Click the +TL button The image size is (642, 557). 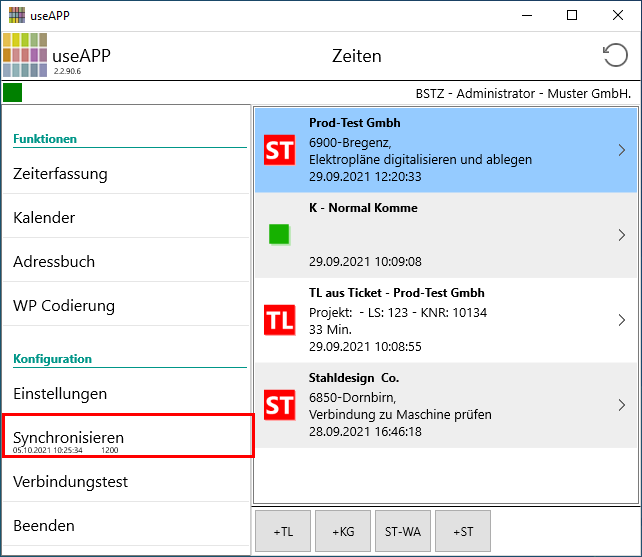[x=283, y=531]
